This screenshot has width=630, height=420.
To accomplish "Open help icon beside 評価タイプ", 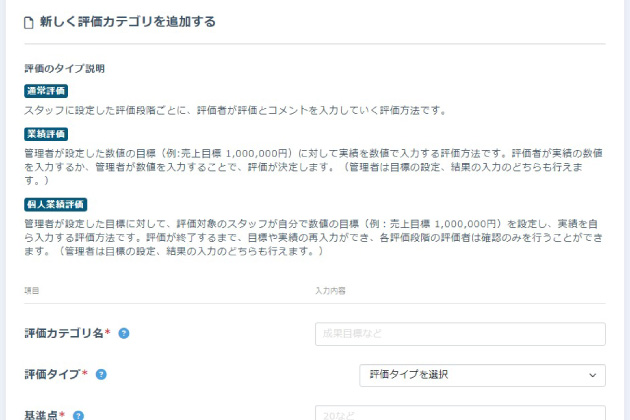I will tap(101, 375).
